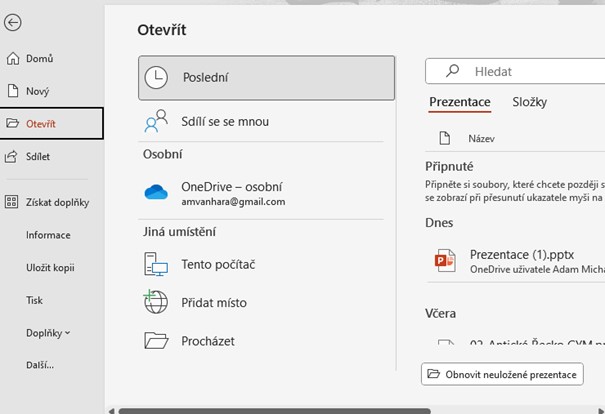Viewport: 605px width, 414px height.
Task: Click the OneDrive cloud icon
Action: click(x=156, y=192)
